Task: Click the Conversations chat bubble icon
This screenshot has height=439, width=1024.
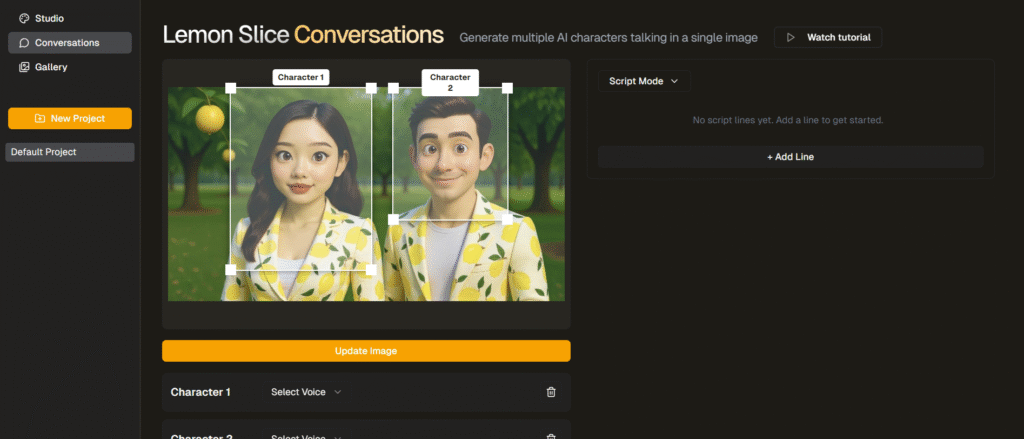Action: (24, 42)
